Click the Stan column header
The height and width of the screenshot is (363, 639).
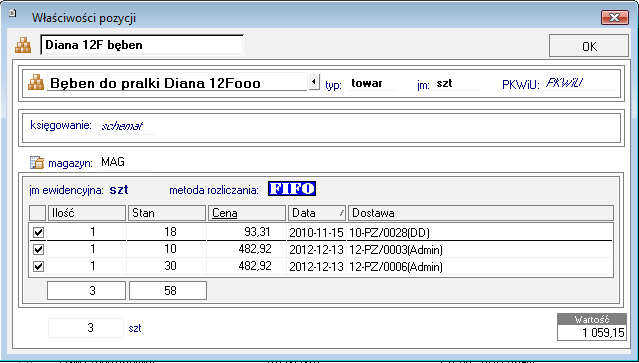click(167, 213)
